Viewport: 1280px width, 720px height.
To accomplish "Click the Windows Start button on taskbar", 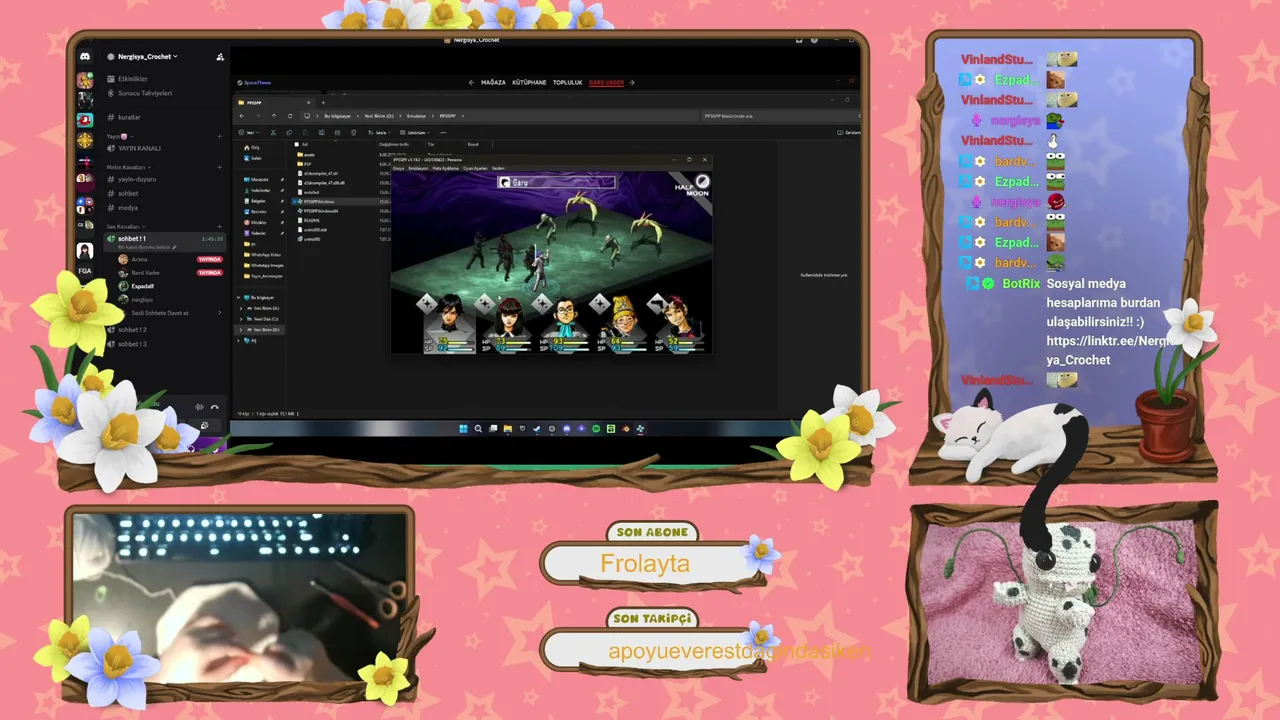I will pyautogui.click(x=463, y=429).
